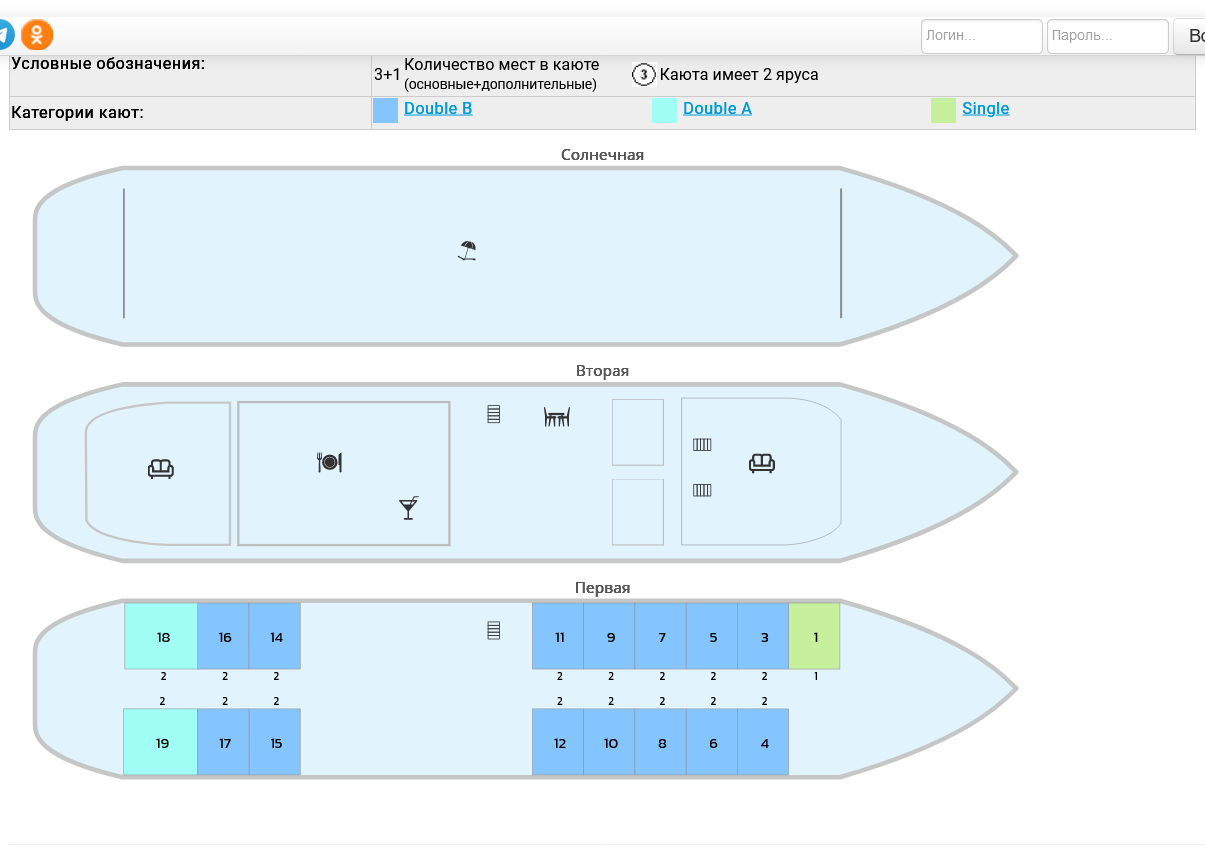Select Double B cabin 12
The image size is (1205, 848).
click(x=559, y=743)
